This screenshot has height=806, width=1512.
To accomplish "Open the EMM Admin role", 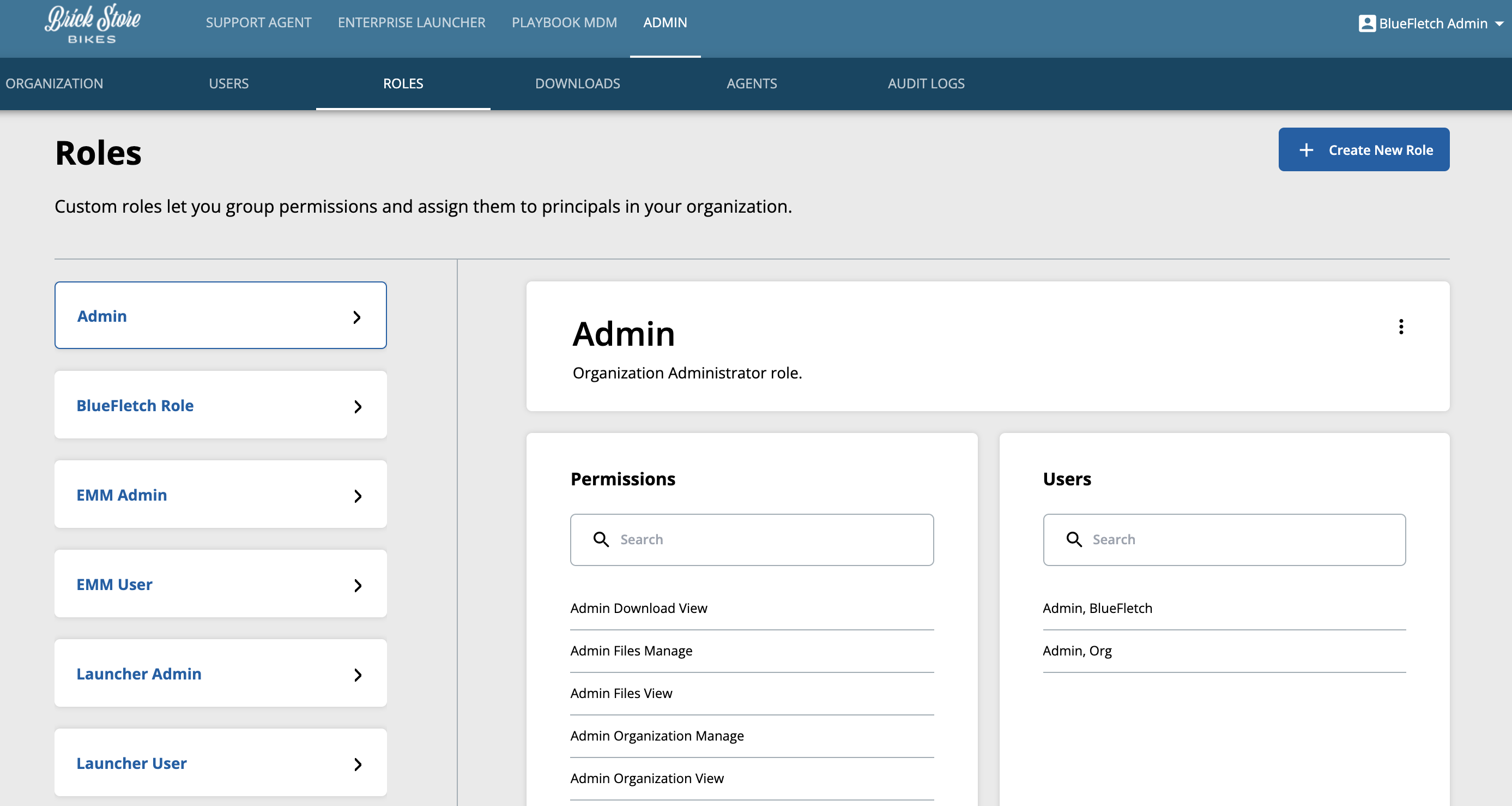I will tap(220, 494).
